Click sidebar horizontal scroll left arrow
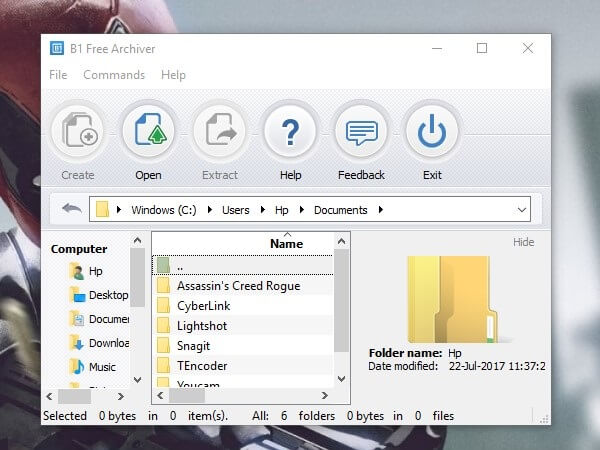The image size is (600, 450). point(49,396)
